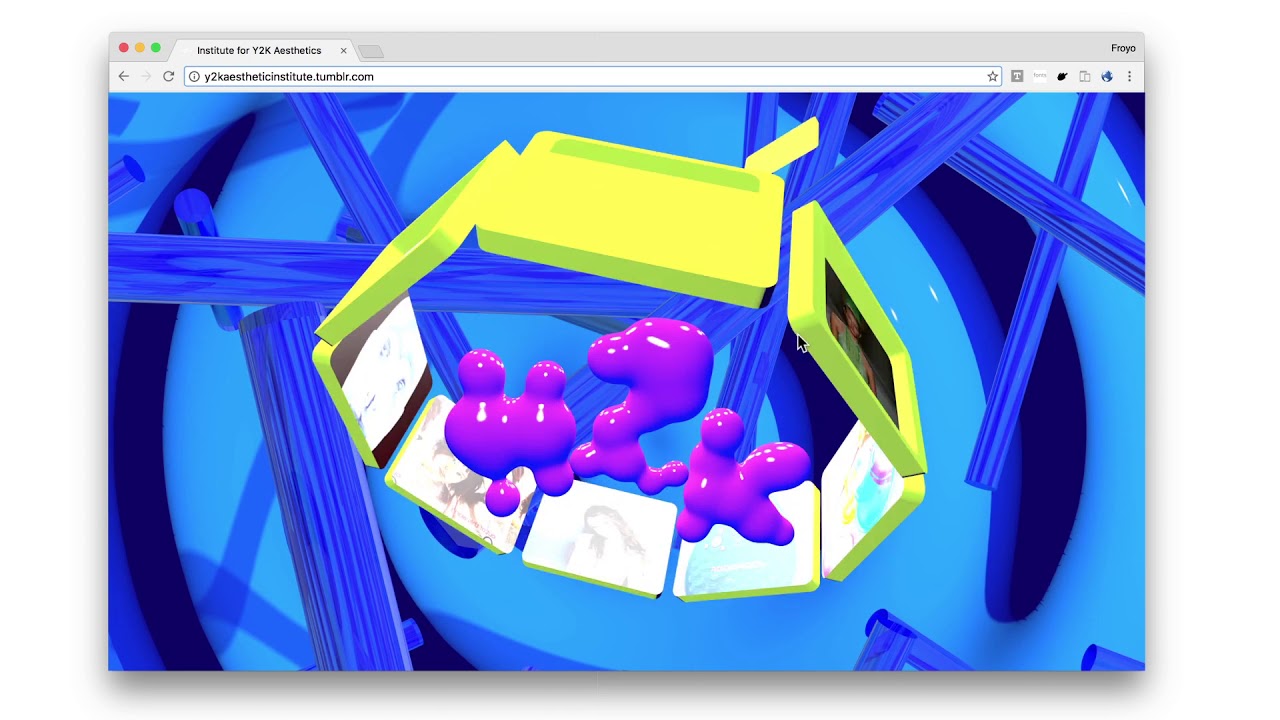Open the white thumbnail panel on the left
This screenshot has height=720, width=1280.
[378, 378]
